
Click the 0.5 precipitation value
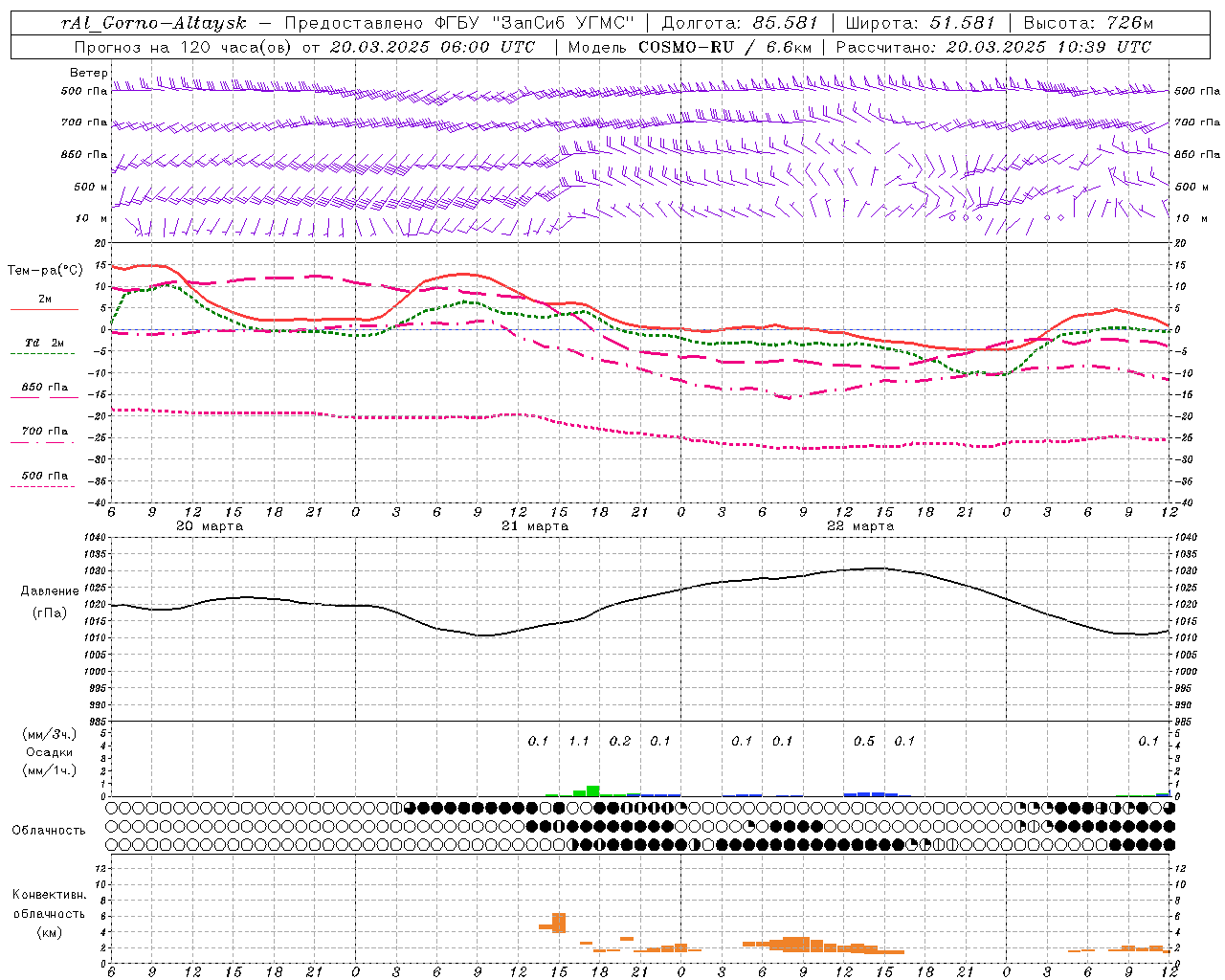point(864,742)
